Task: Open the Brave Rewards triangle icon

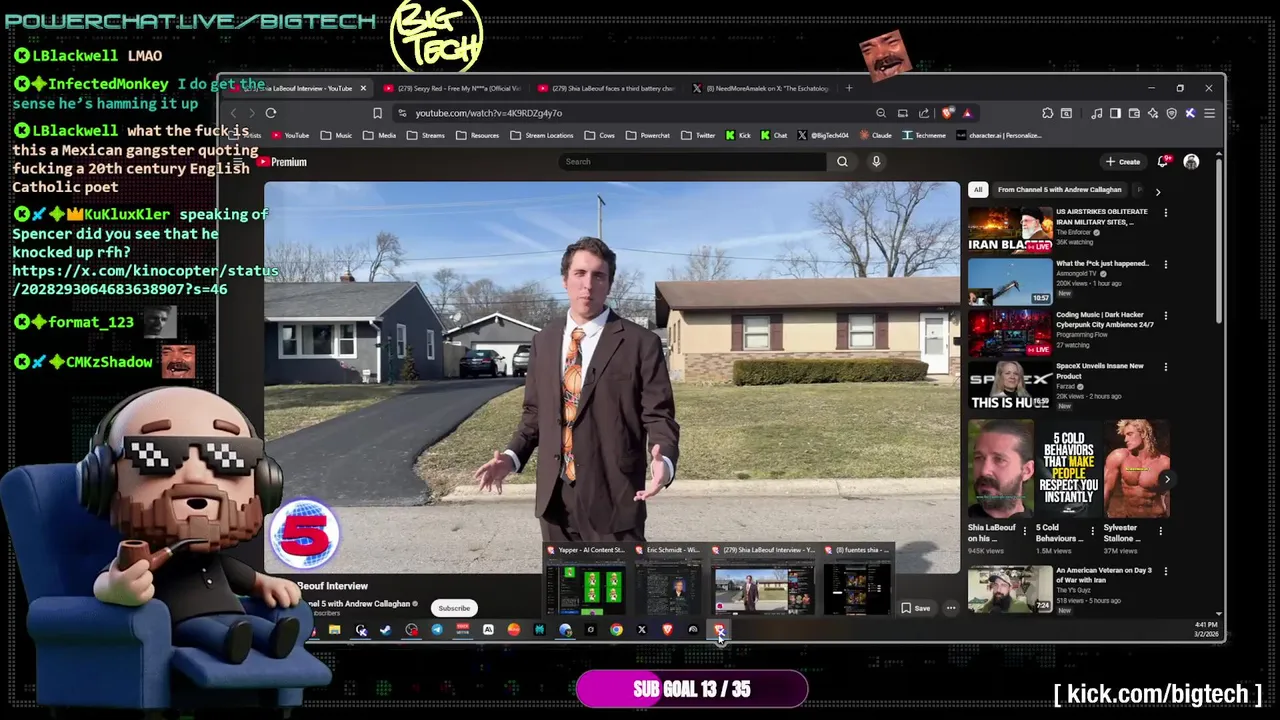Action: point(967,113)
